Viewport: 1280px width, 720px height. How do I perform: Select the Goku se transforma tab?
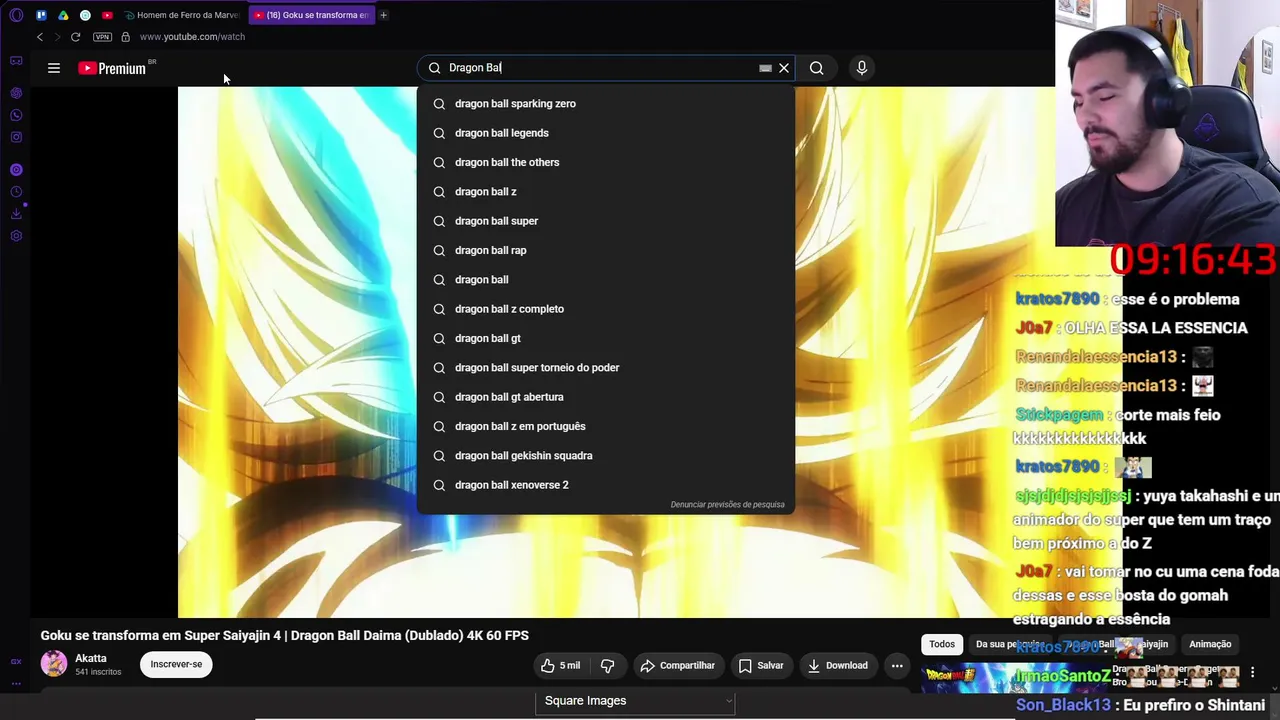[311, 15]
